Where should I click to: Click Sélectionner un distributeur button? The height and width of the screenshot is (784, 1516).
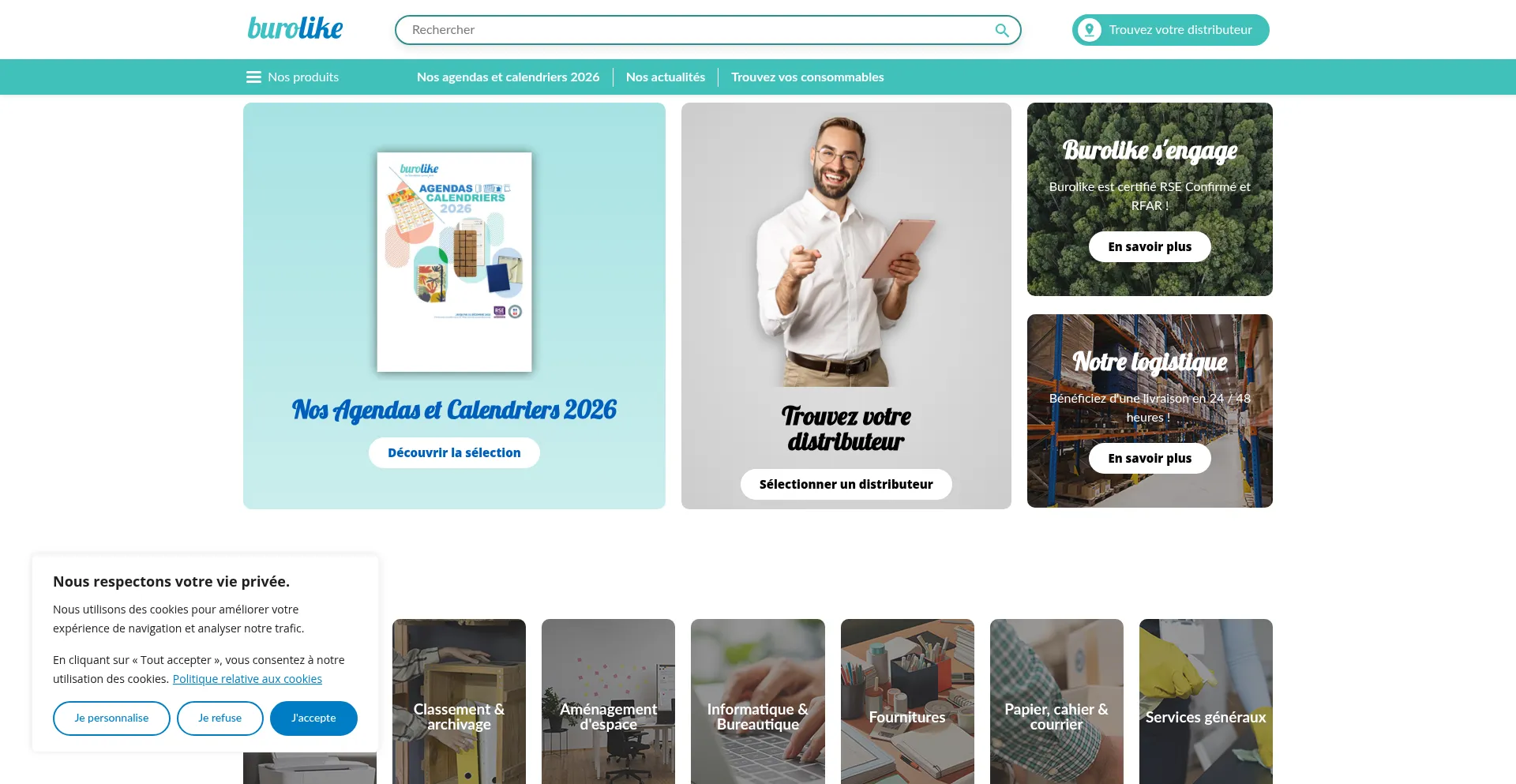pyautogui.click(x=846, y=484)
